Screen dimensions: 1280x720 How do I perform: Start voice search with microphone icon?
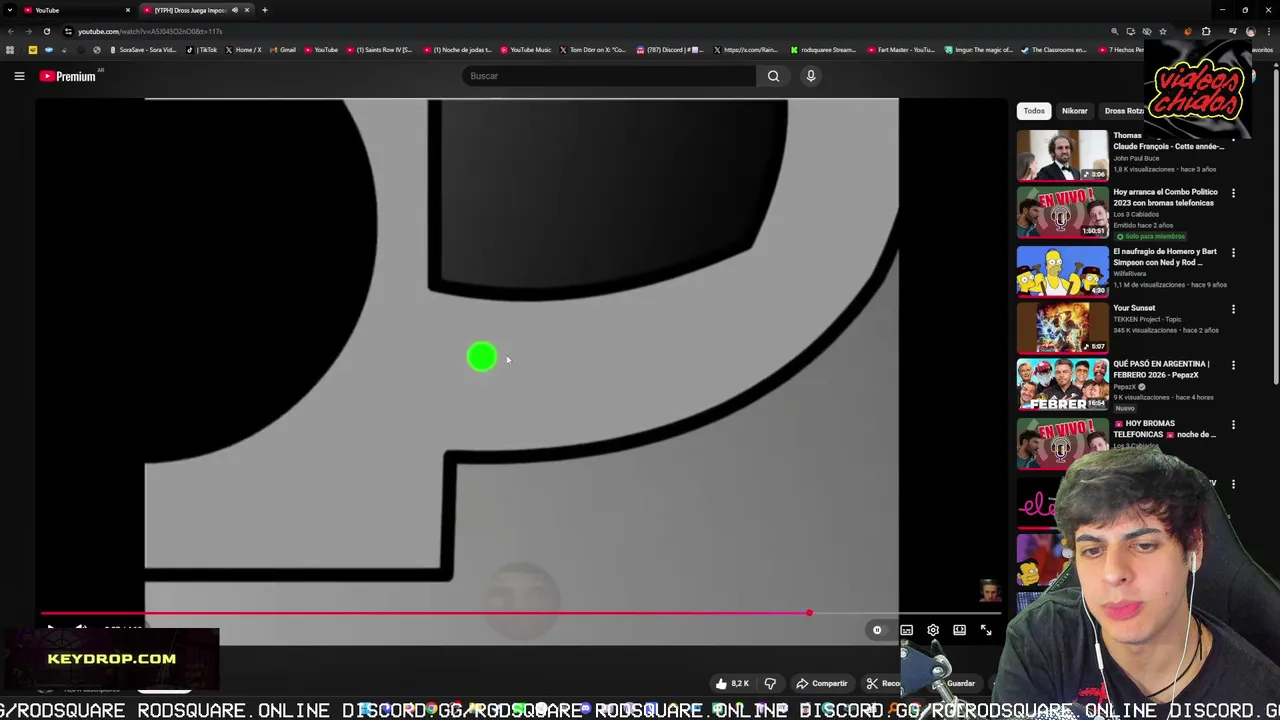point(811,76)
